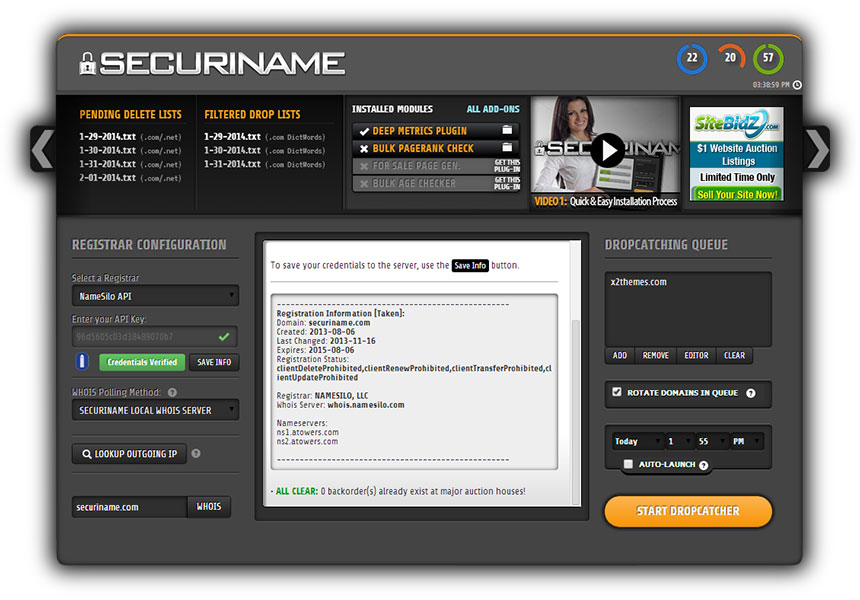Open the All Add-Ons link
The image size is (860, 600).
(x=493, y=109)
